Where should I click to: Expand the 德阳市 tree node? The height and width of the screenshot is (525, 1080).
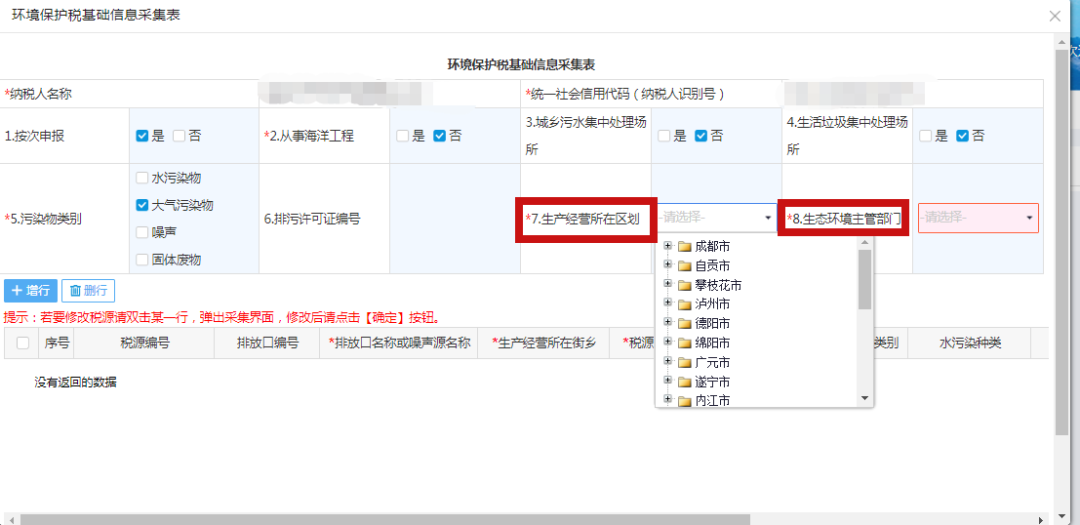point(668,324)
